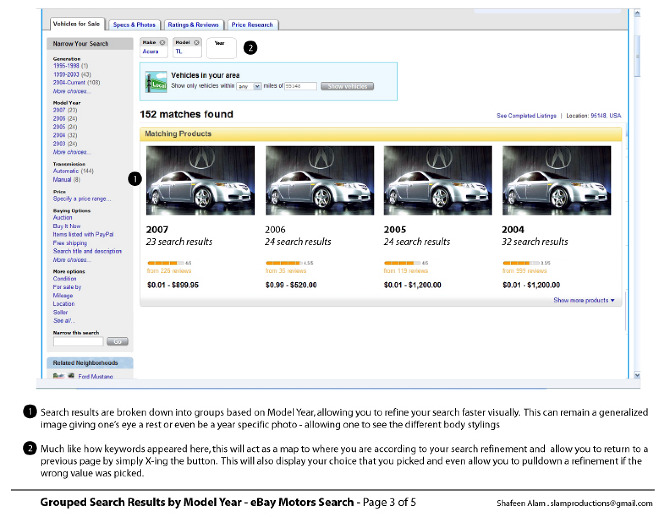Filter by Manual transmission

click(x=62, y=179)
